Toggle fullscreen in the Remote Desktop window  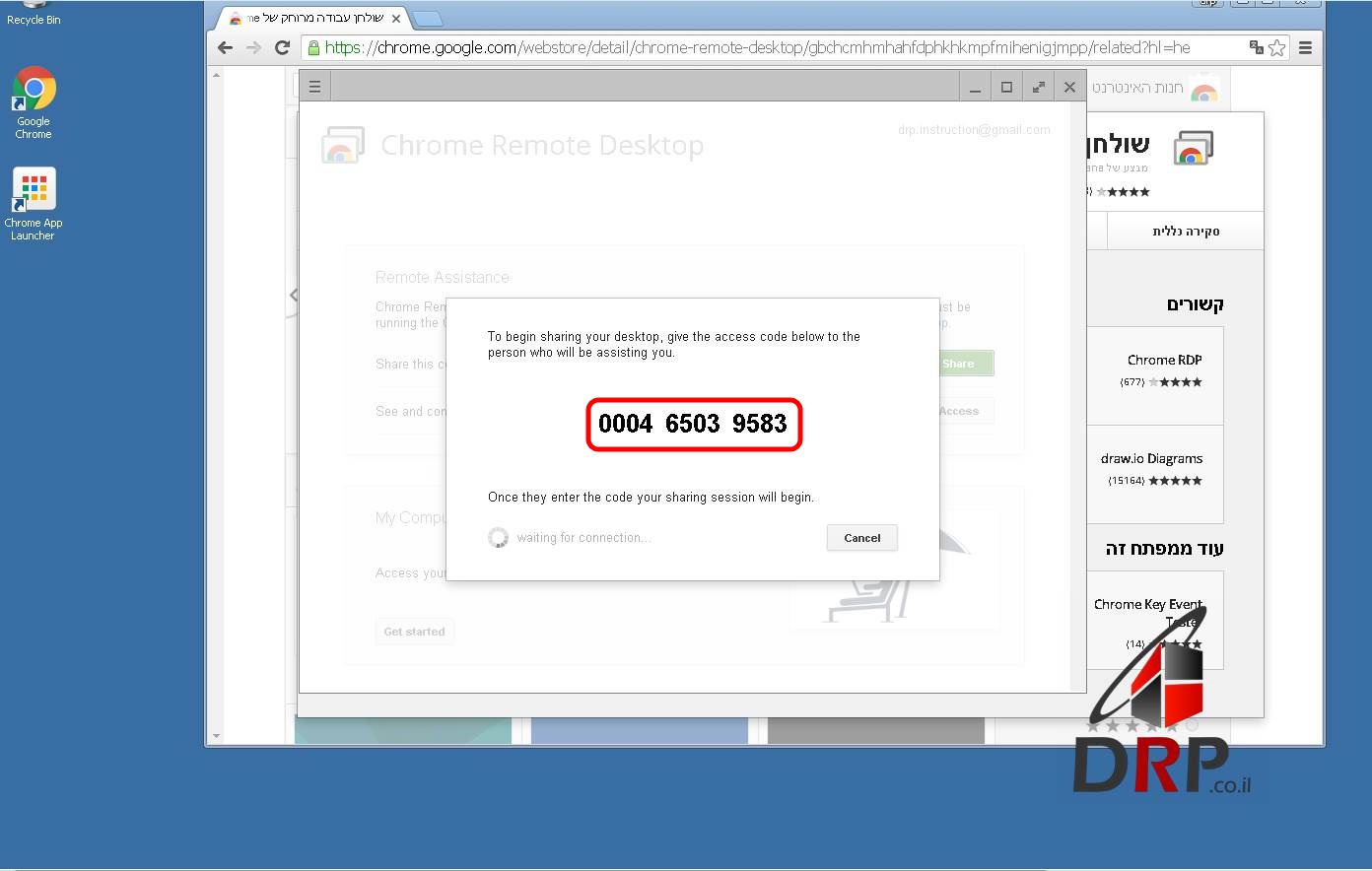click(x=1038, y=87)
